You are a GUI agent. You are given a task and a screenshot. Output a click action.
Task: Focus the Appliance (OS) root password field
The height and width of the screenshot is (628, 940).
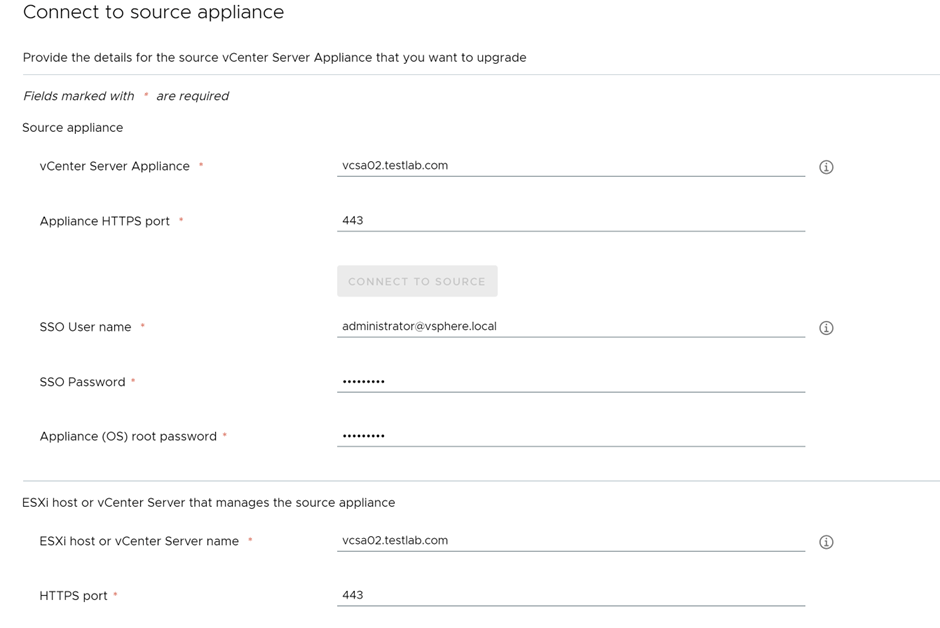[x=570, y=436]
